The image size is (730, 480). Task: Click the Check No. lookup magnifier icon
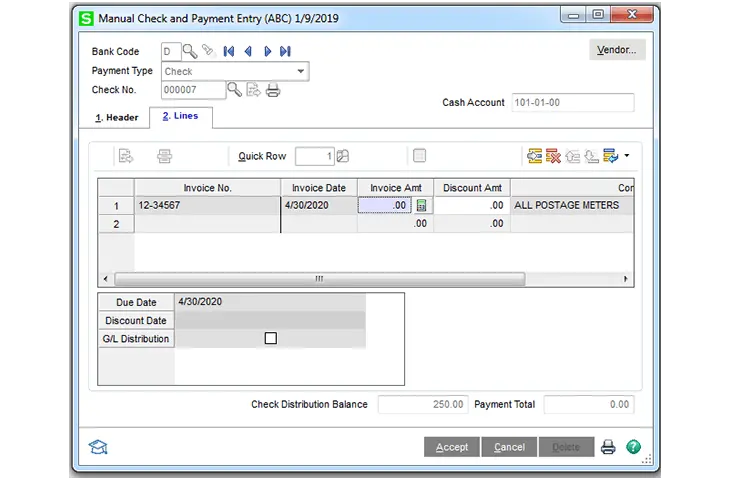point(234,90)
